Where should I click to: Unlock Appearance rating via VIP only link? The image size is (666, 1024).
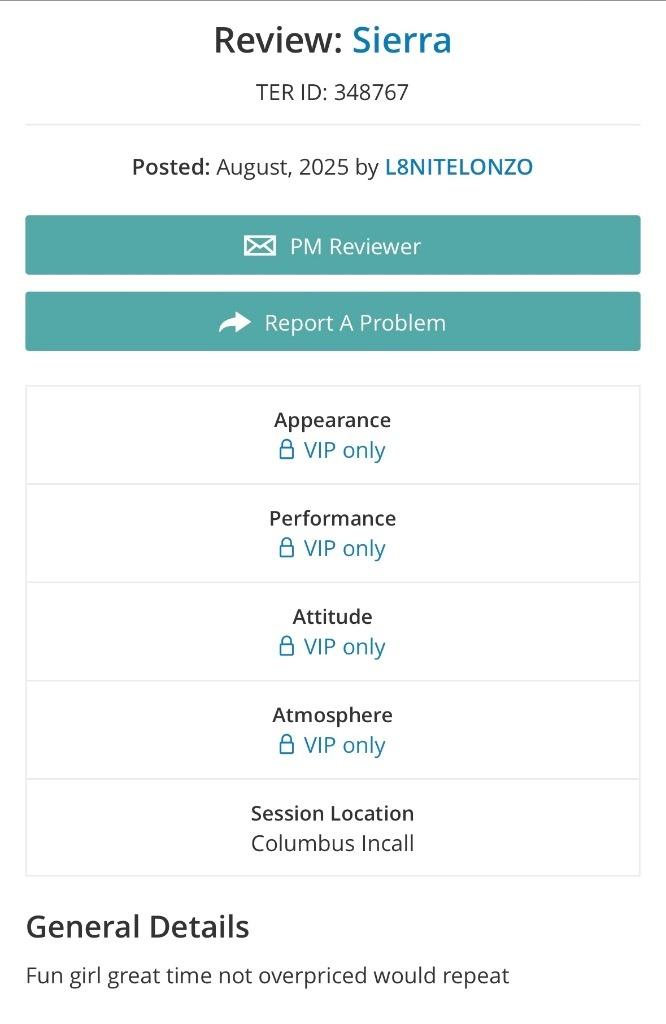pyautogui.click(x=344, y=450)
